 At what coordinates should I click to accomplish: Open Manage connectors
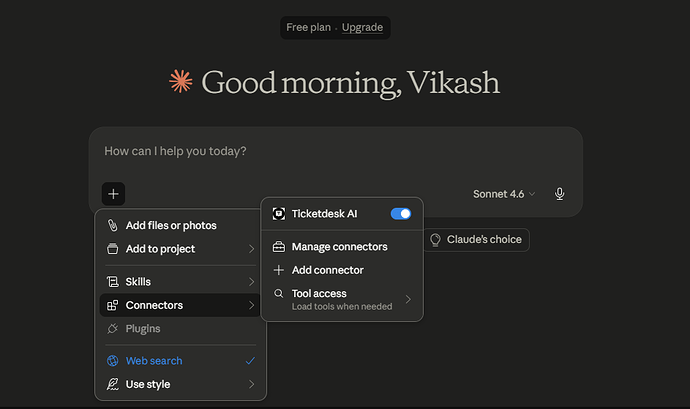[342, 247]
